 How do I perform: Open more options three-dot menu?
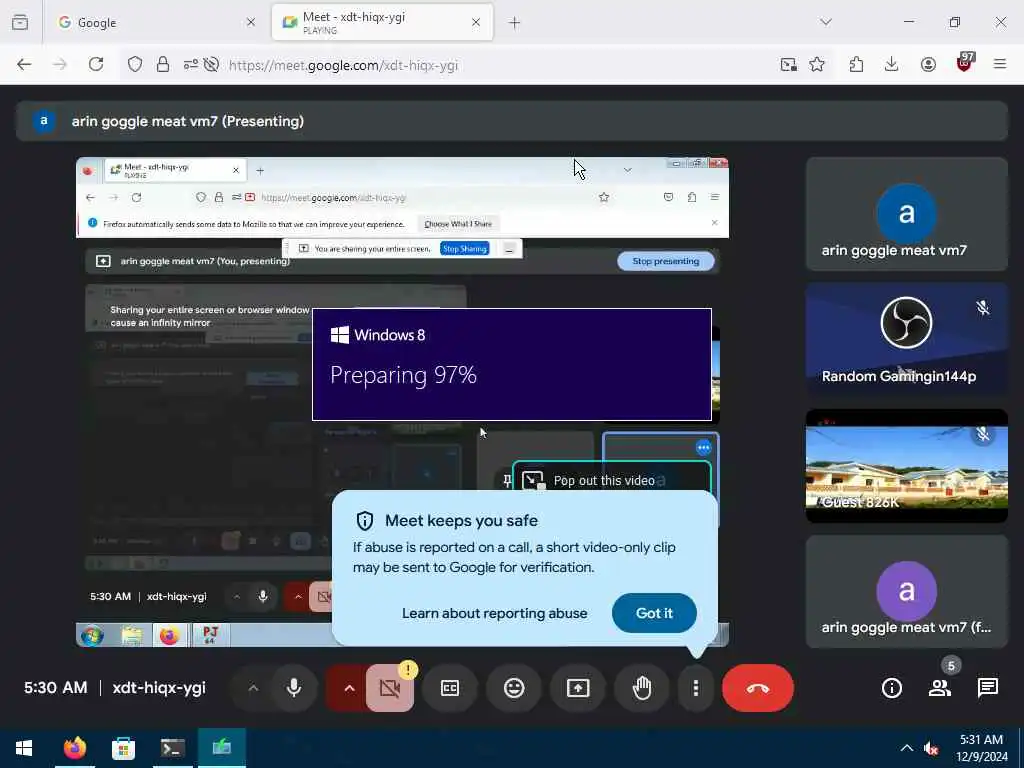[696, 688]
